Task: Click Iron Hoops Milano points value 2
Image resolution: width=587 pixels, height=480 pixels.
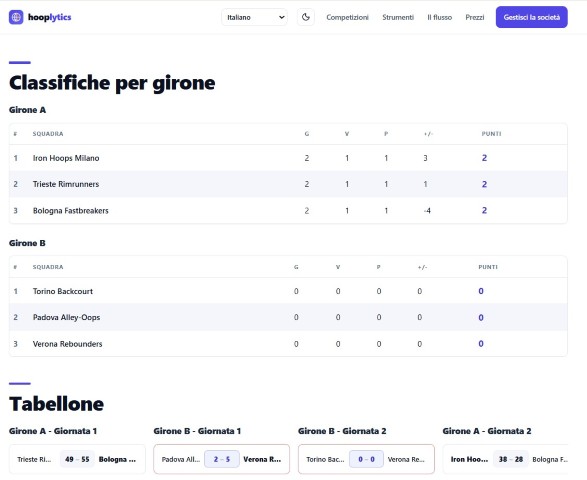Action: tap(484, 158)
